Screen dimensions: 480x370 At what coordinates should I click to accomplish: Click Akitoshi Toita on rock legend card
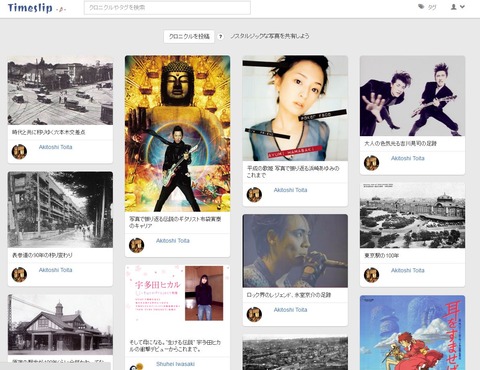point(290,310)
